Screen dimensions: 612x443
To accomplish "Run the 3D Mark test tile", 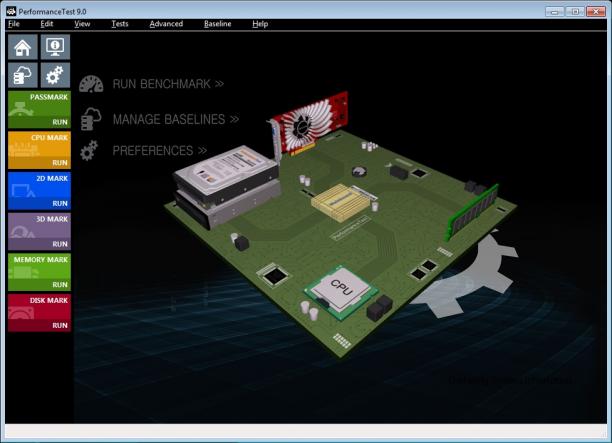I will pos(39,231).
